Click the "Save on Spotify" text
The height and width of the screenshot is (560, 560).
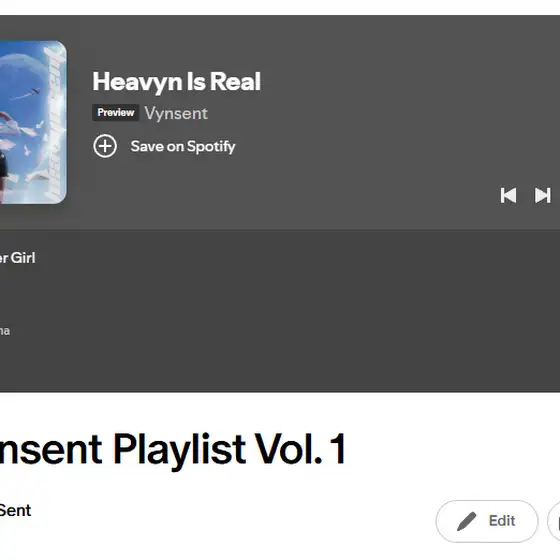click(183, 146)
